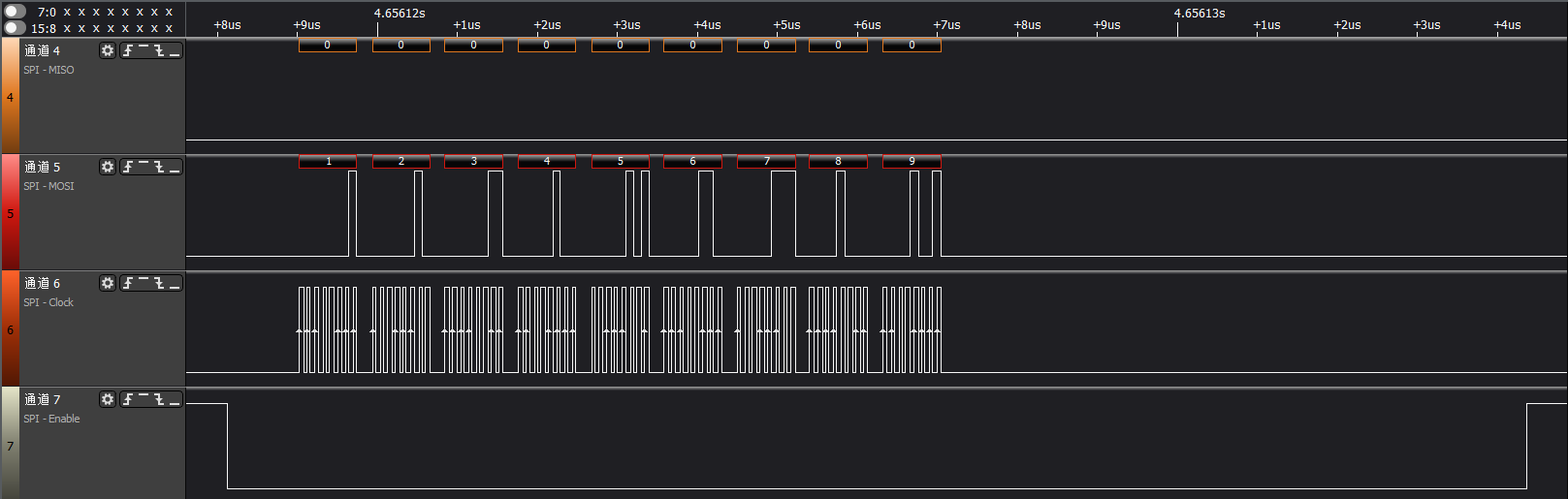Select channel name '通道 4'
Image resolution: width=1568 pixels, height=499 pixels.
pyautogui.click(x=42, y=50)
